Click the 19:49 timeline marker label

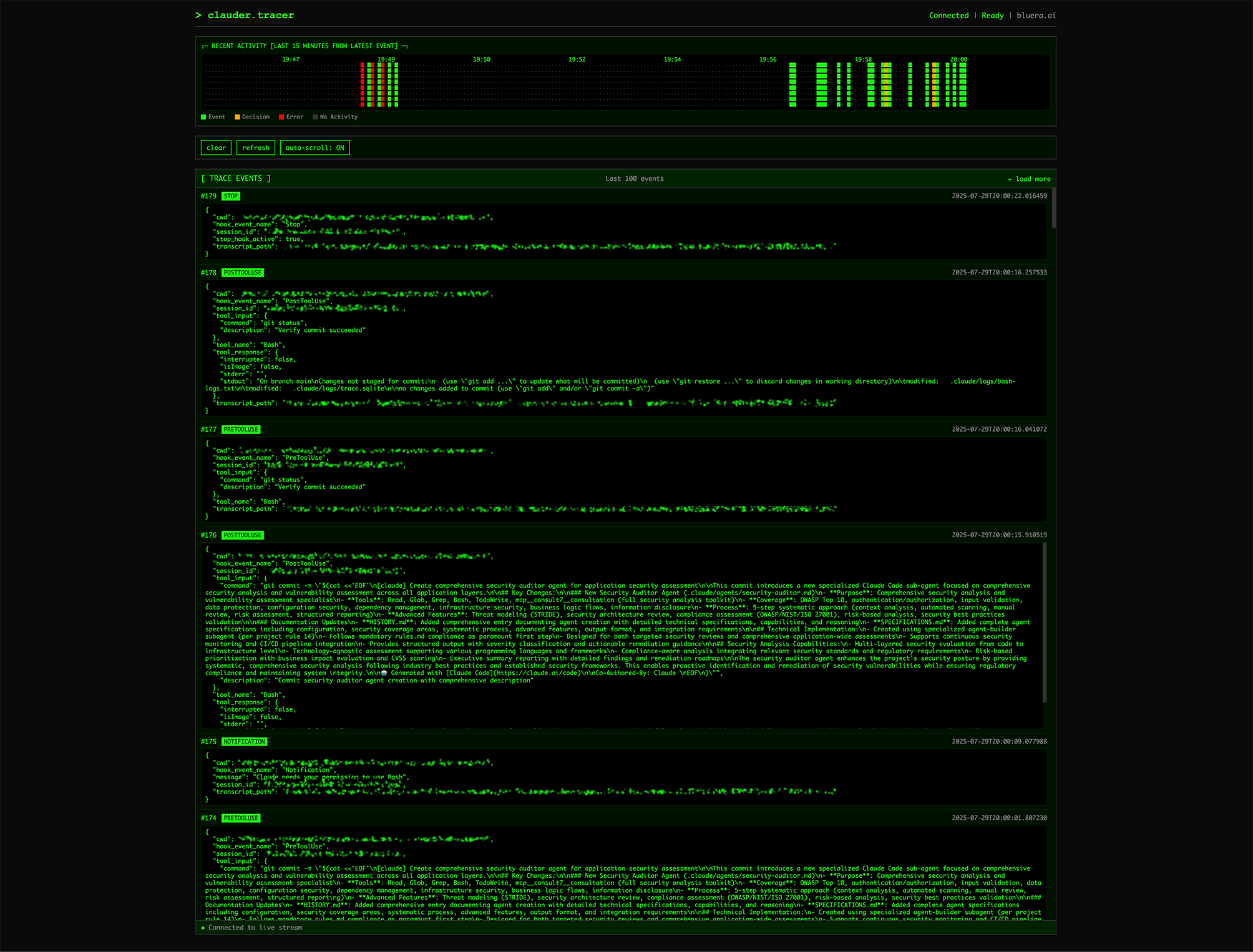[x=386, y=60]
